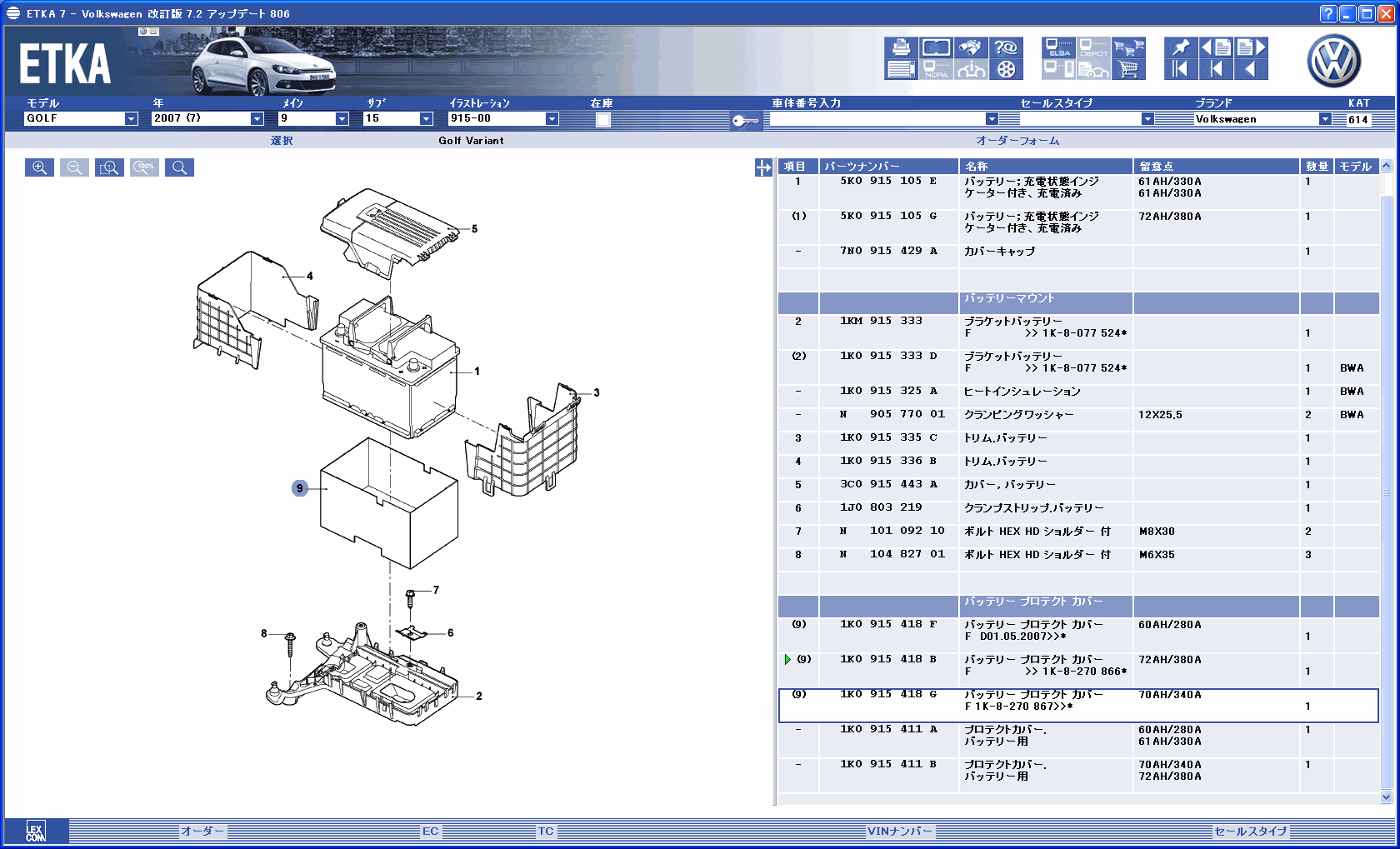Open the Help button in the title bar
The width and height of the screenshot is (1400, 849).
coord(1328,13)
